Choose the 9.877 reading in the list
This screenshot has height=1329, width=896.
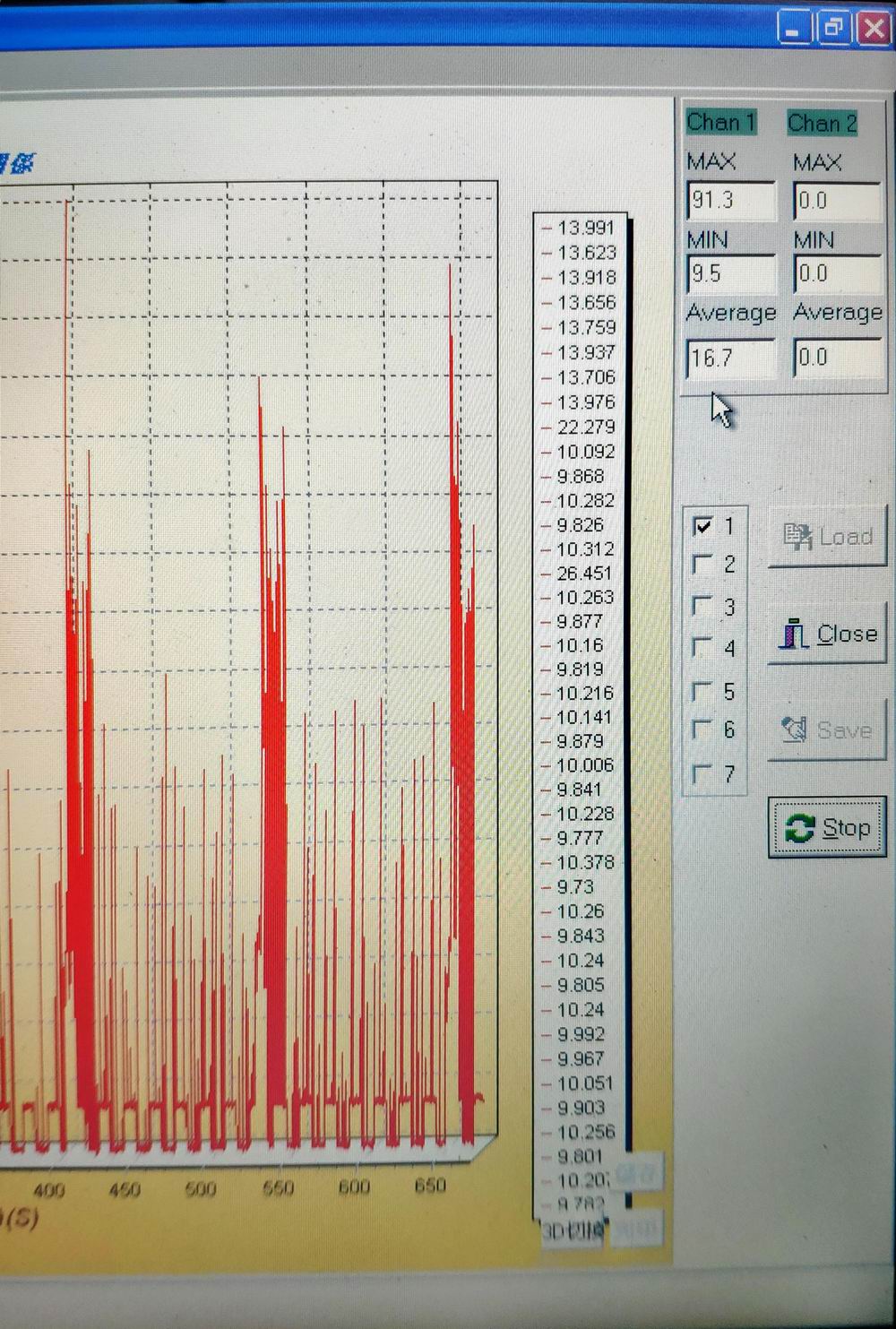pyautogui.click(x=580, y=622)
